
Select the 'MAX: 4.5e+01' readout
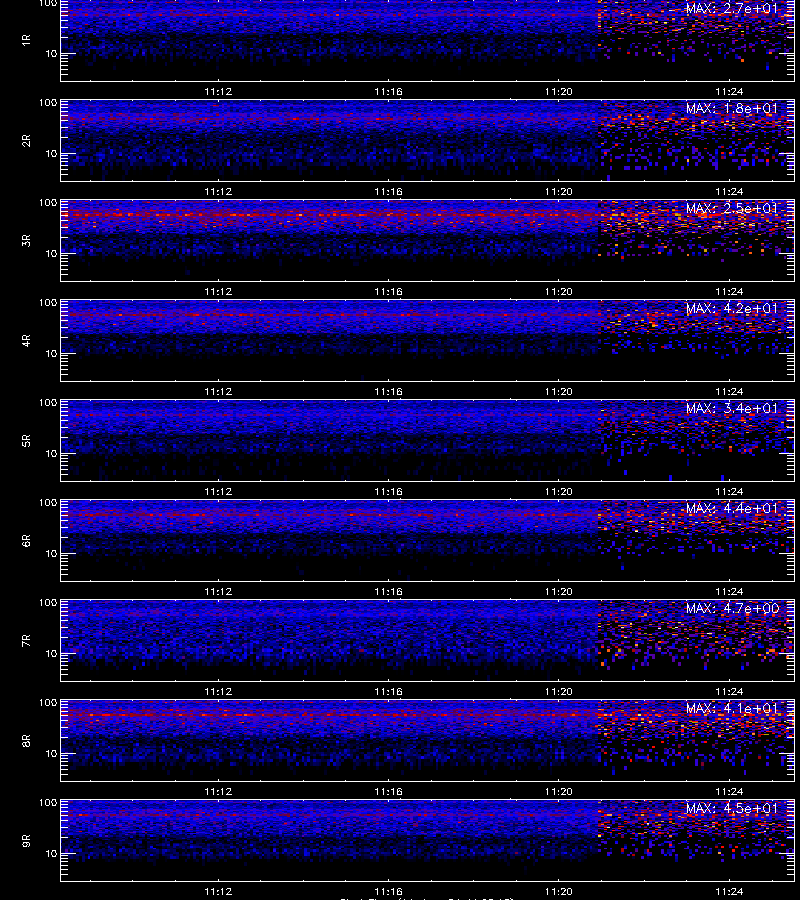pos(732,808)
